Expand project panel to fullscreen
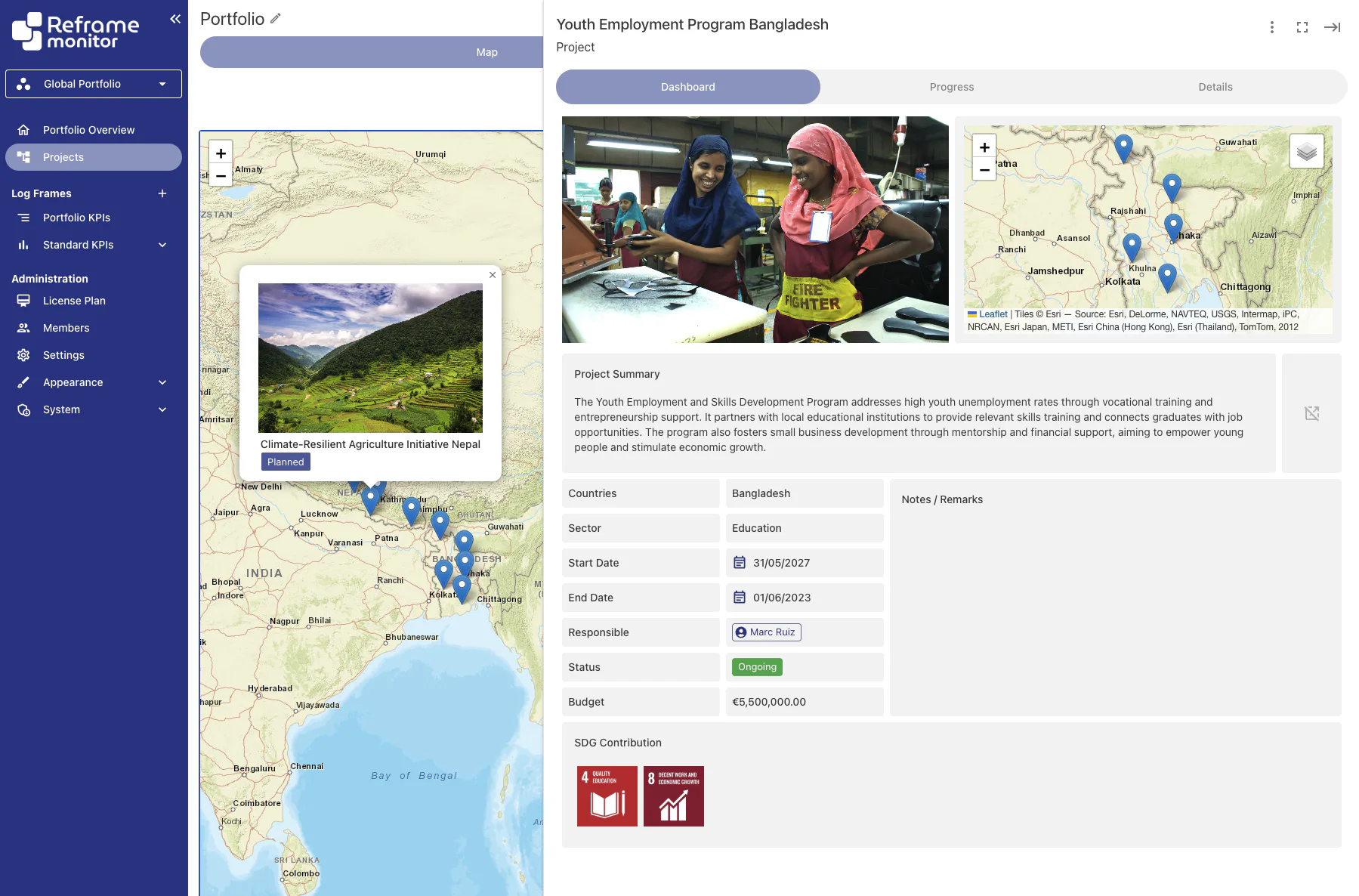This screenshot has height=896, width=1359. (1302, 27)
